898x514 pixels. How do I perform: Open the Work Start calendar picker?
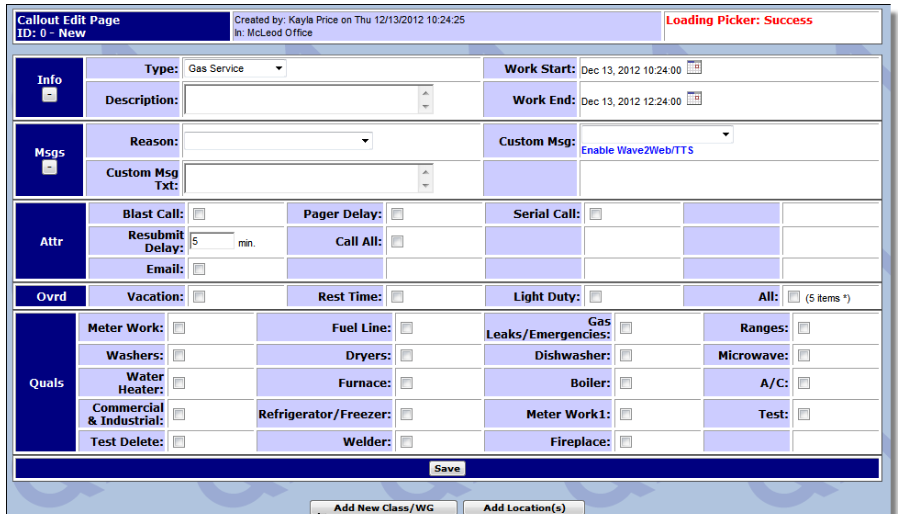(x=695, y=69)
